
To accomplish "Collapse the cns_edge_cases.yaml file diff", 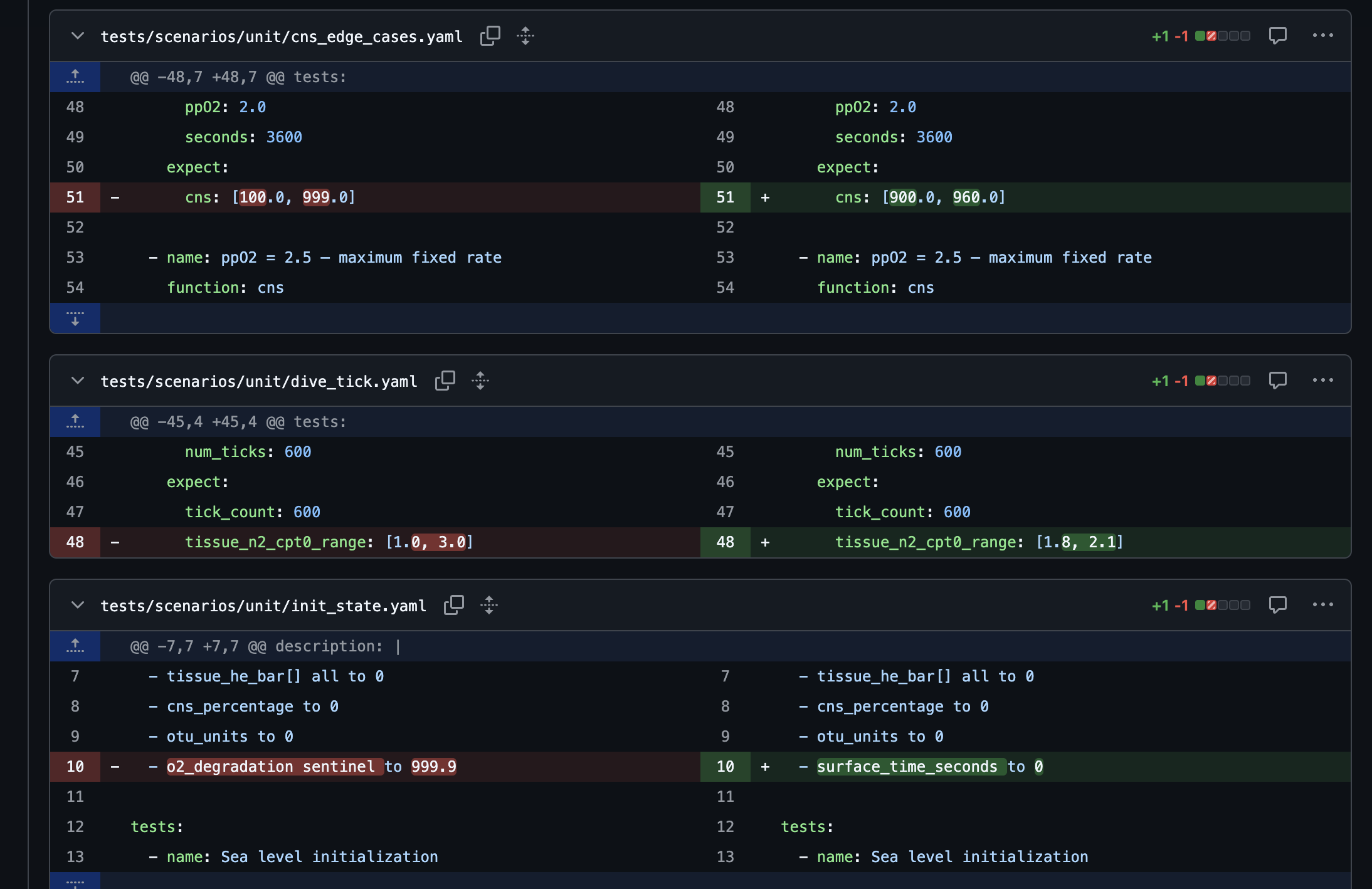I will point(78,36).
